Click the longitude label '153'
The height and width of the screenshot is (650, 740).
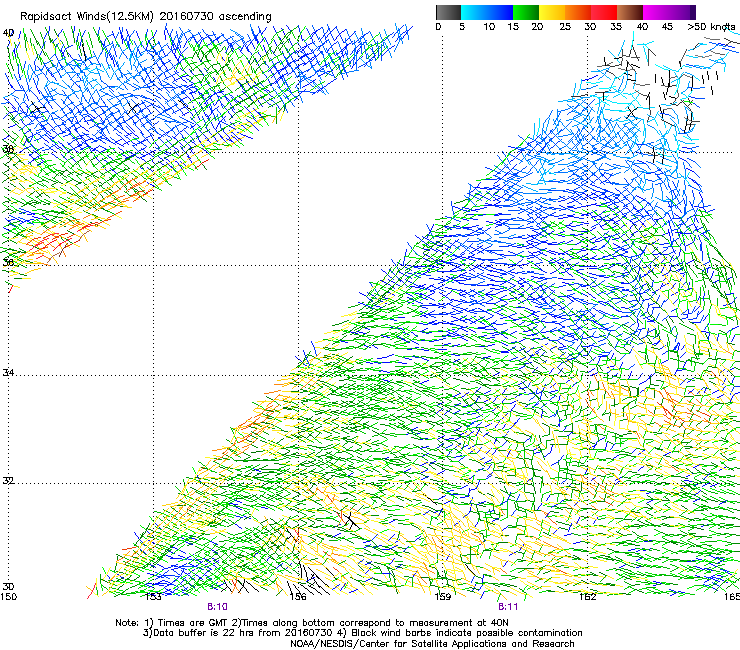[x=153, y=597]
